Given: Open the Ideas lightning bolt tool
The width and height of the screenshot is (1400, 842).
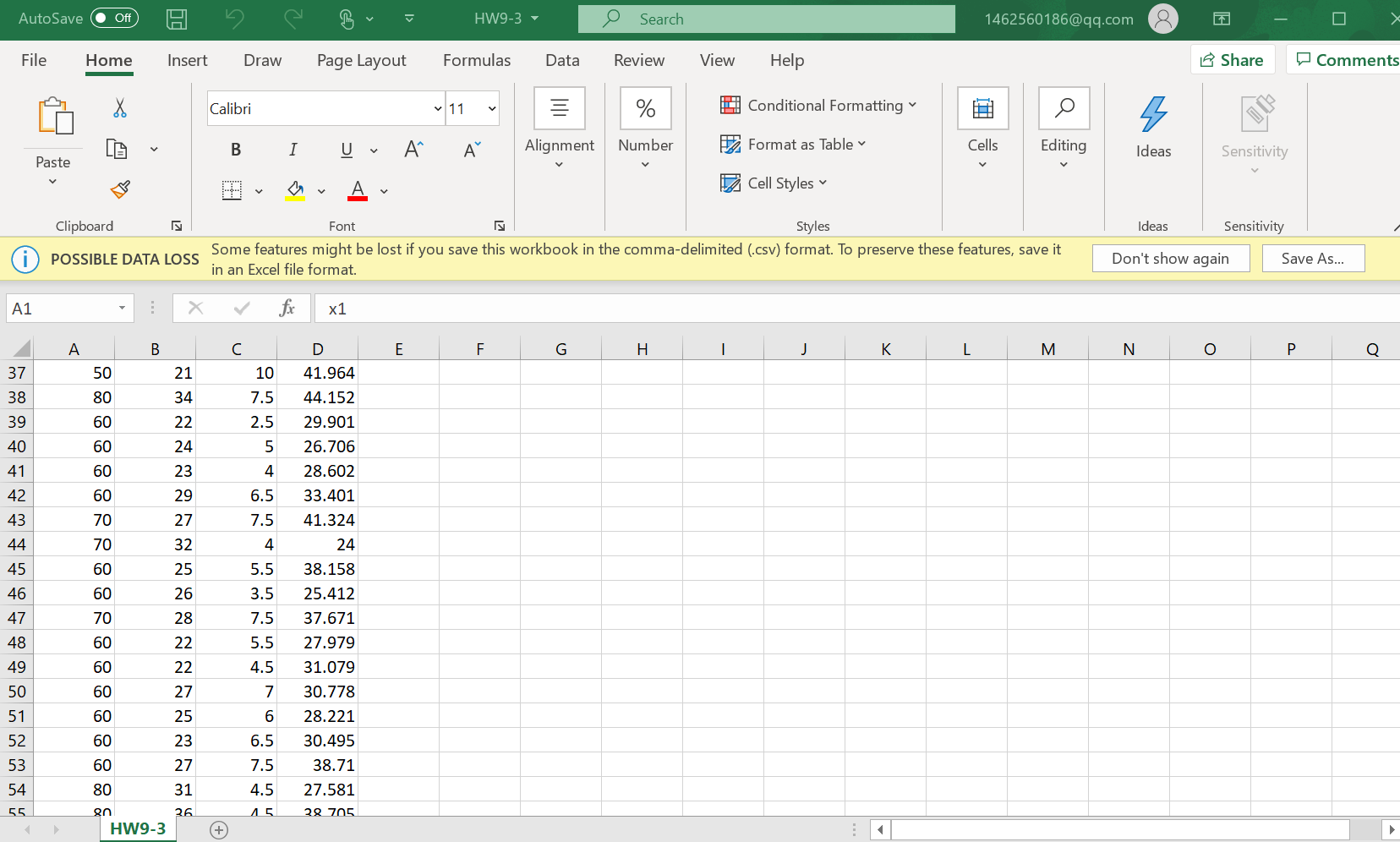Looking at the screenshot, I should (1153, 125).
